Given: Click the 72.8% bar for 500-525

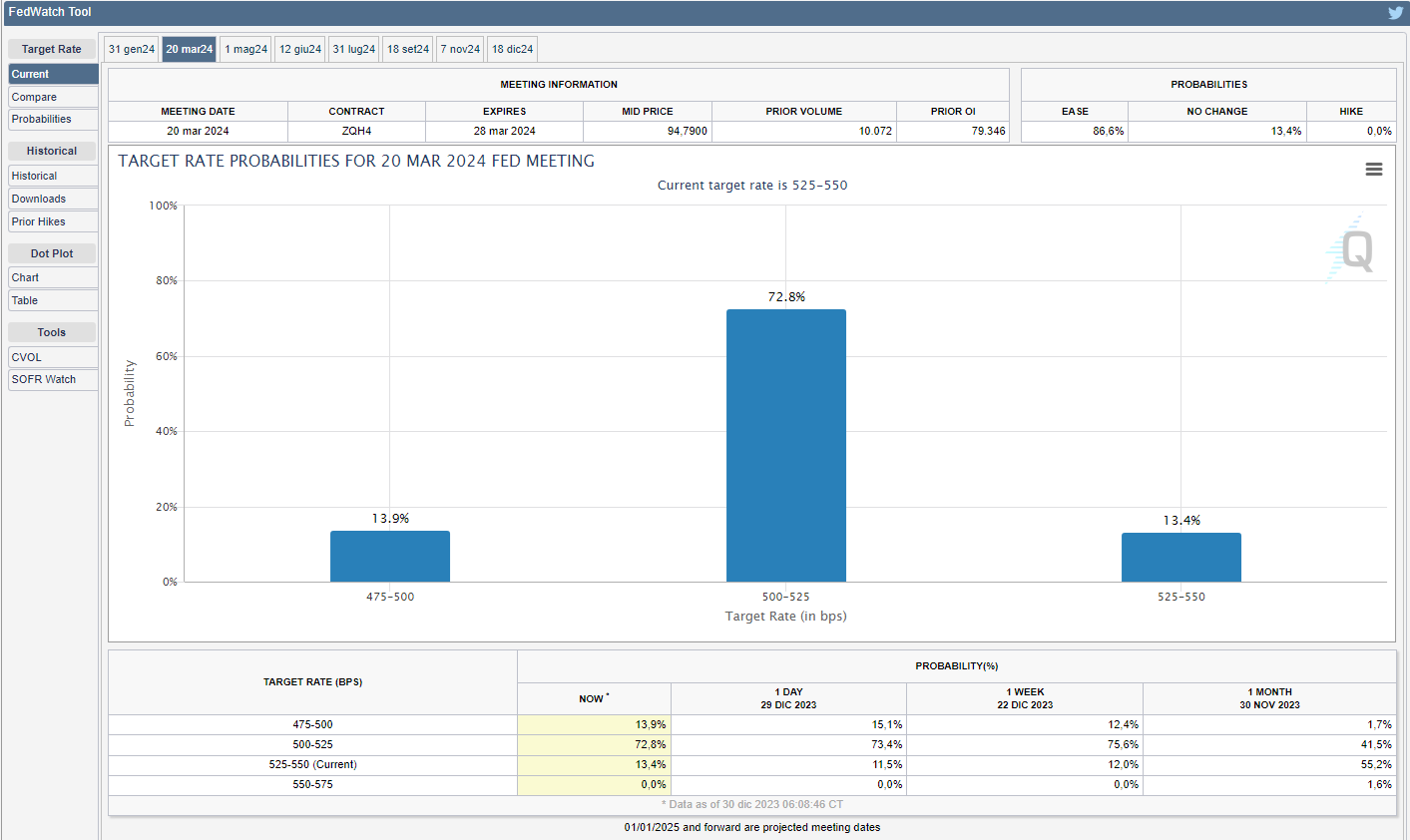Looking at the screenshot, I should [785, 445].
